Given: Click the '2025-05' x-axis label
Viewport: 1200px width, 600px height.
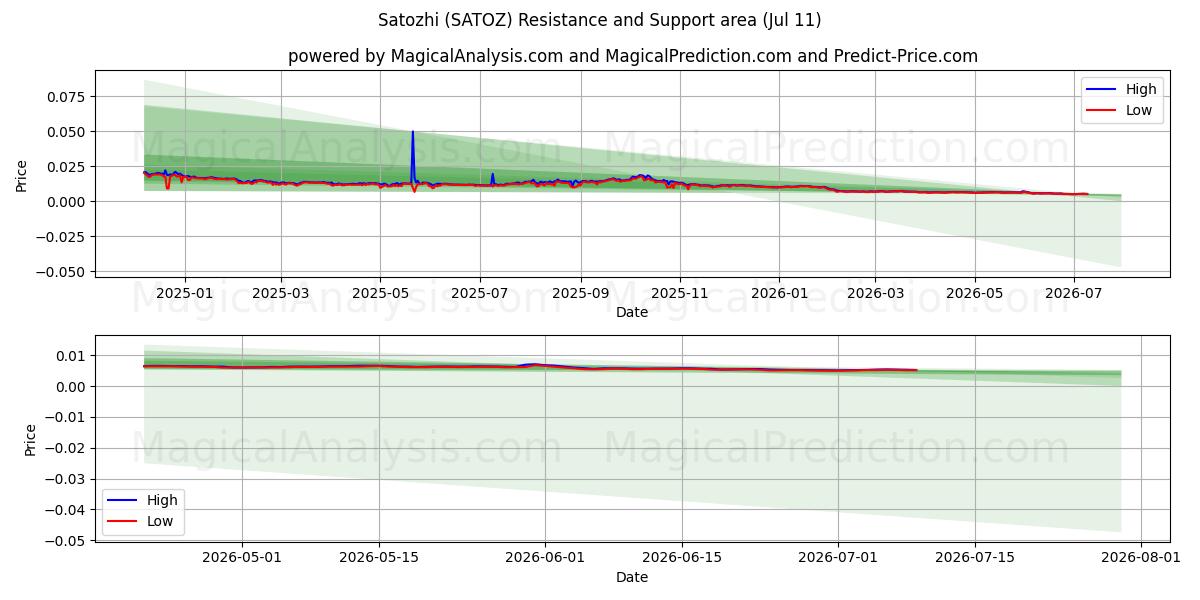Looking at the screenshot, I should (380, 293).
